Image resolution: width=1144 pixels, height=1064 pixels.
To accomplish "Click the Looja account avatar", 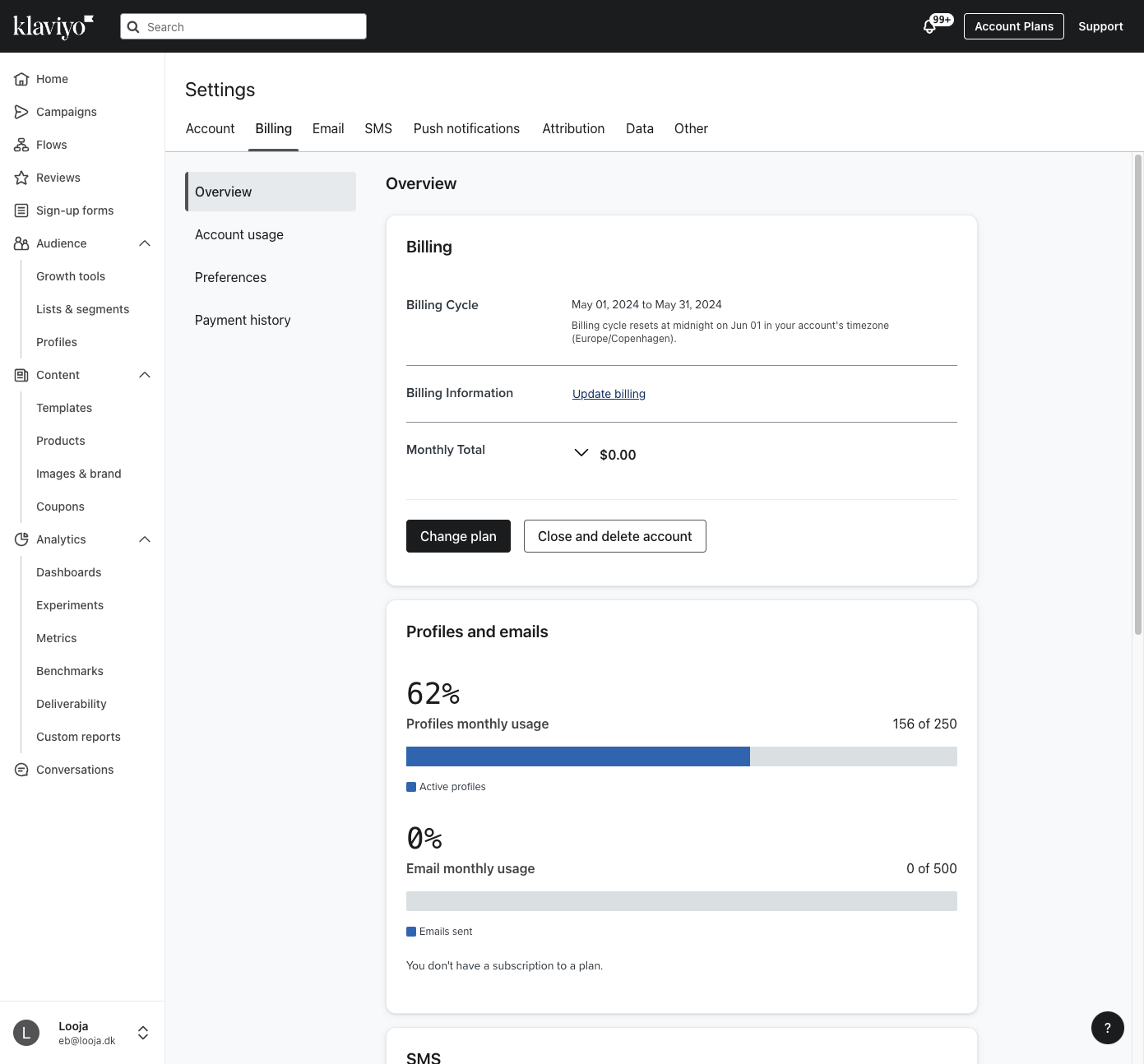I will click(26, 1033).
